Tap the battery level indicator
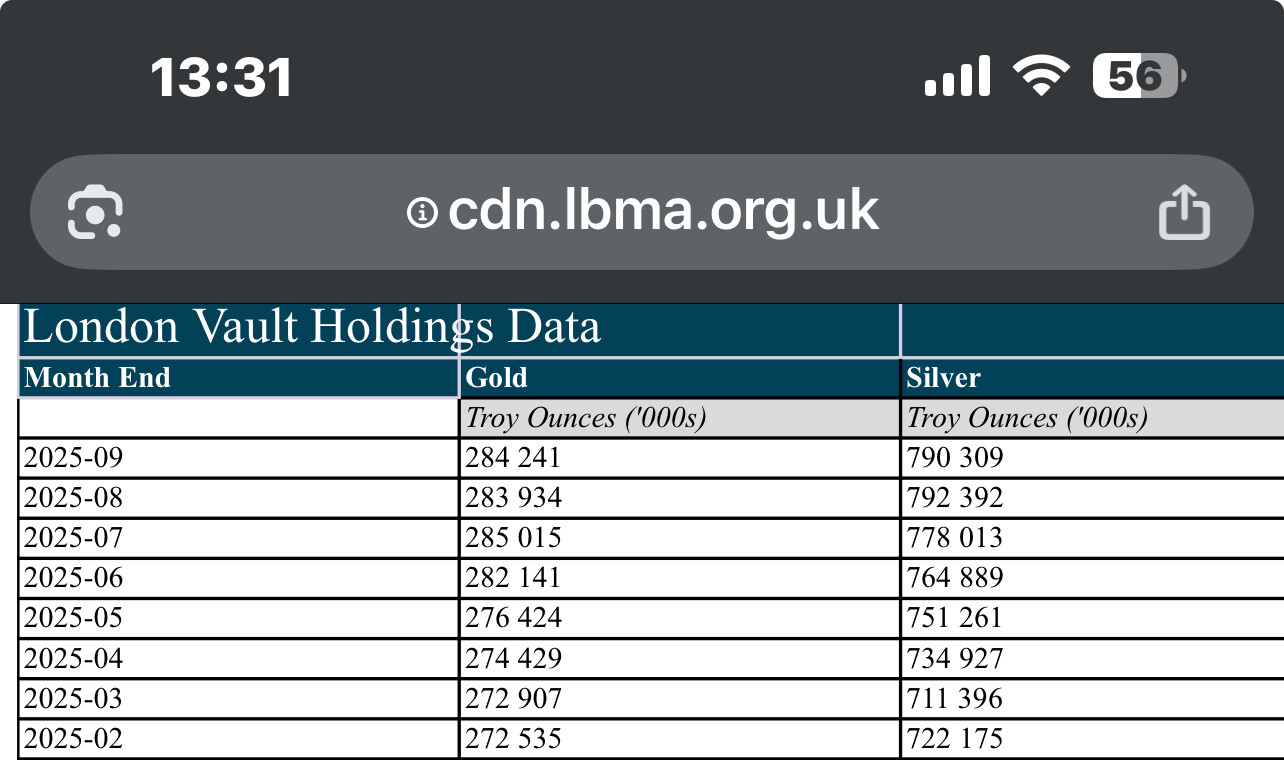Viewport: 1284px width, 760px height. (1138, 76)
